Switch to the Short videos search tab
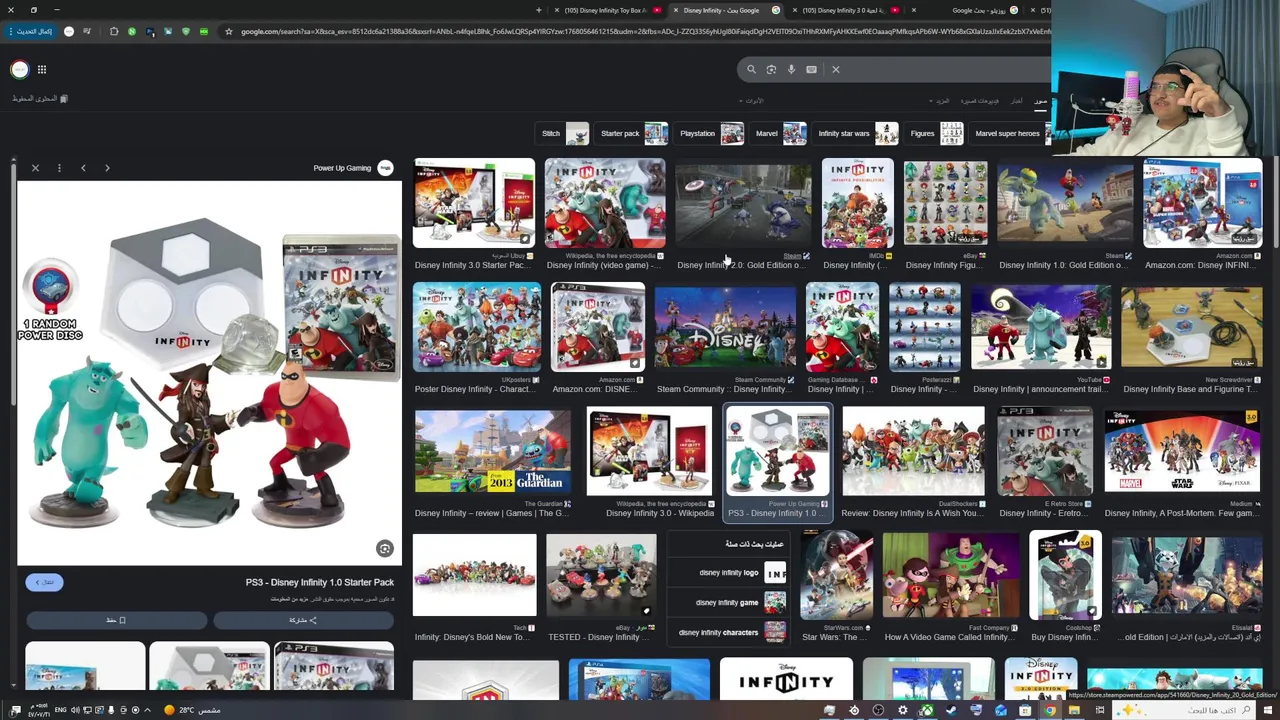This screenshot has width=1280, height=720. [979, 101]
